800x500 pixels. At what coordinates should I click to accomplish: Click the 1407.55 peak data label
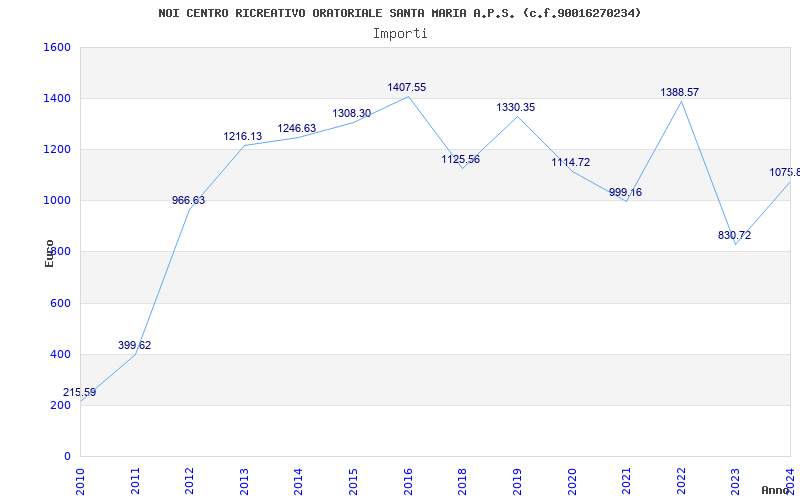[407, 87]
